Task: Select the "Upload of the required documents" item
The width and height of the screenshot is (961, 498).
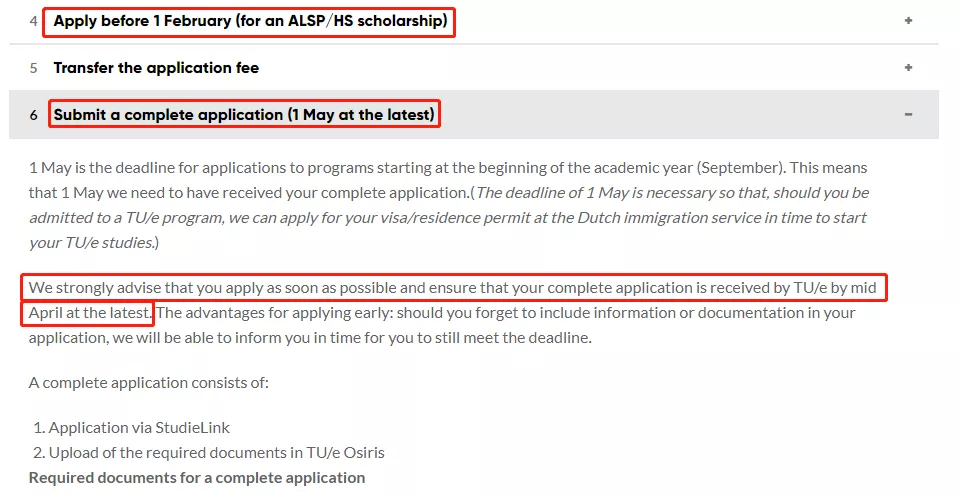Action: (216, 452)
